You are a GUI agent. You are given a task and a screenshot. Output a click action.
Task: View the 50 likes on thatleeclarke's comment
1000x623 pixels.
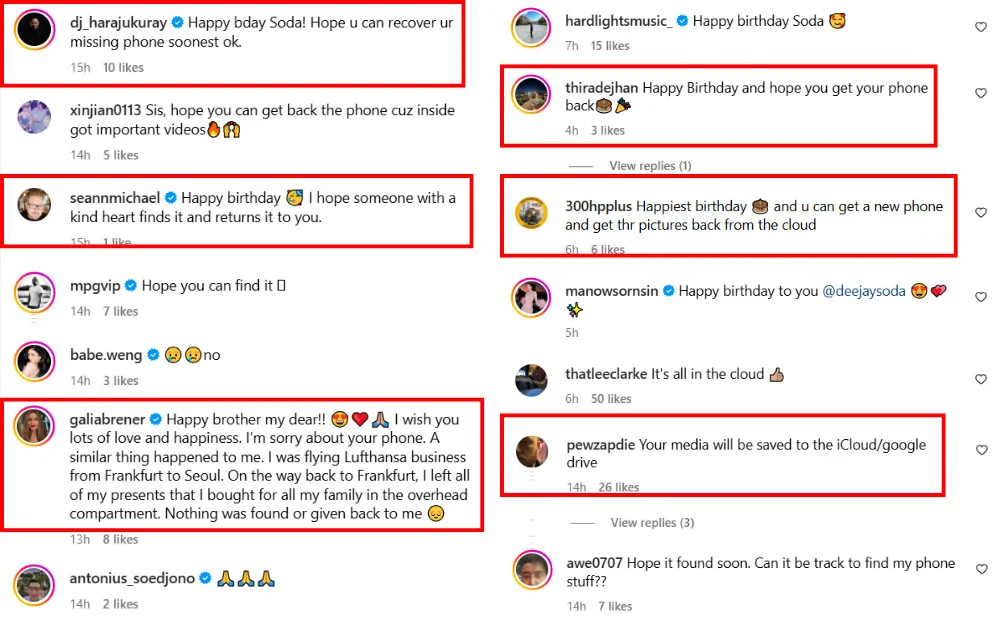pyautogui.click(x=610, y=398)
